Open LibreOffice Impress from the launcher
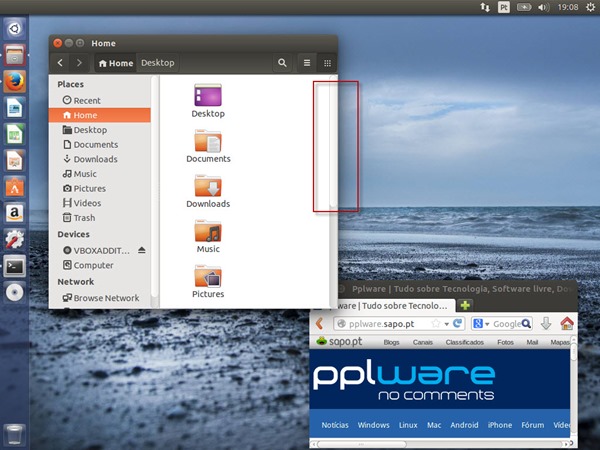Screen dimensions: 600x450 (x=15, y=160)
